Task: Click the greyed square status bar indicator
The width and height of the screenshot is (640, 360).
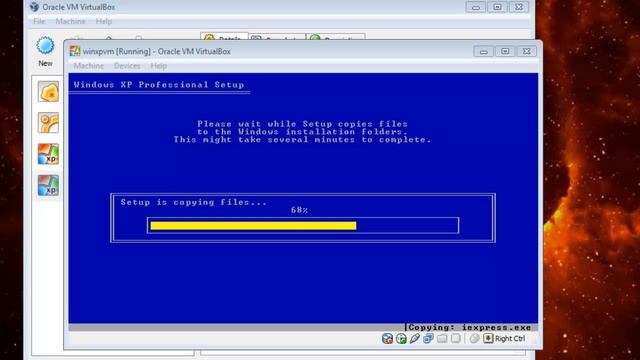Action: tap(456, 338)
